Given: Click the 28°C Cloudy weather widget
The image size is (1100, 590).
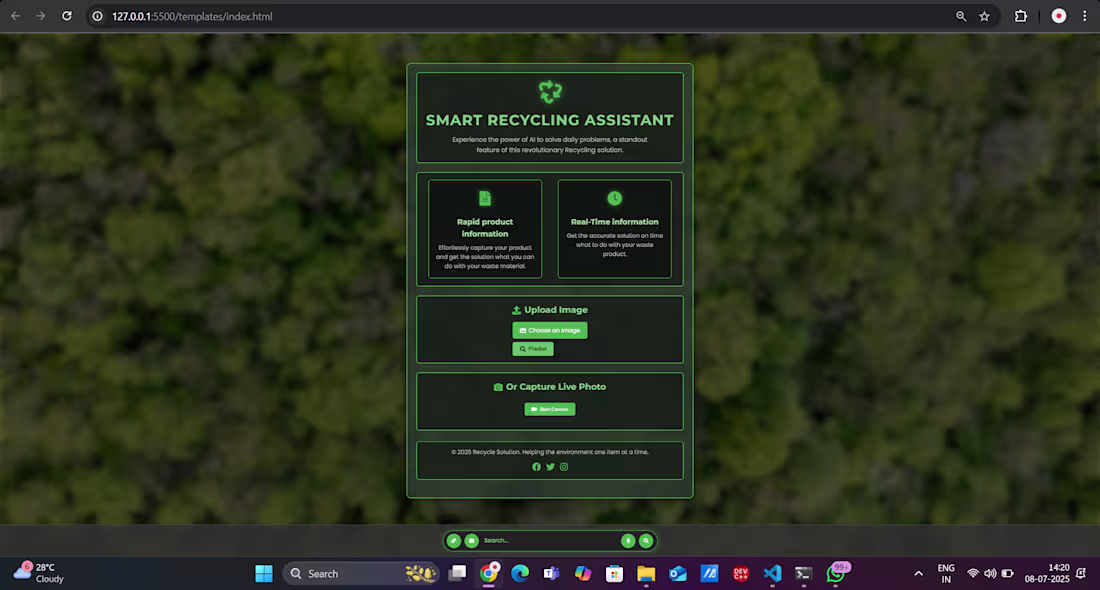Looking at the screenshot, I should coord(37,573).
